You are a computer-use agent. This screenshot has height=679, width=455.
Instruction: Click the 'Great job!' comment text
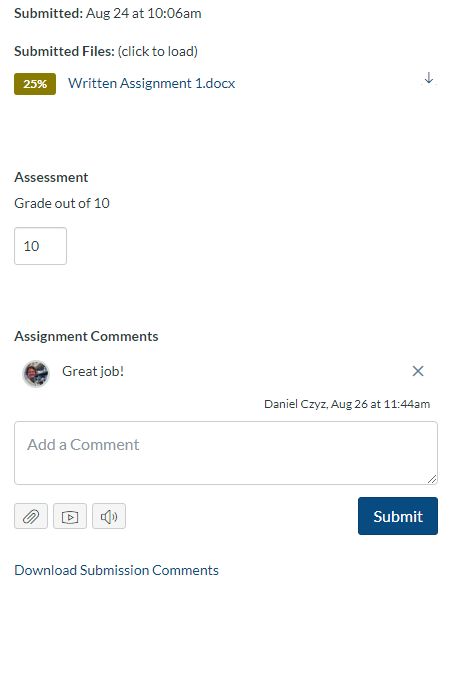[93, 371]
